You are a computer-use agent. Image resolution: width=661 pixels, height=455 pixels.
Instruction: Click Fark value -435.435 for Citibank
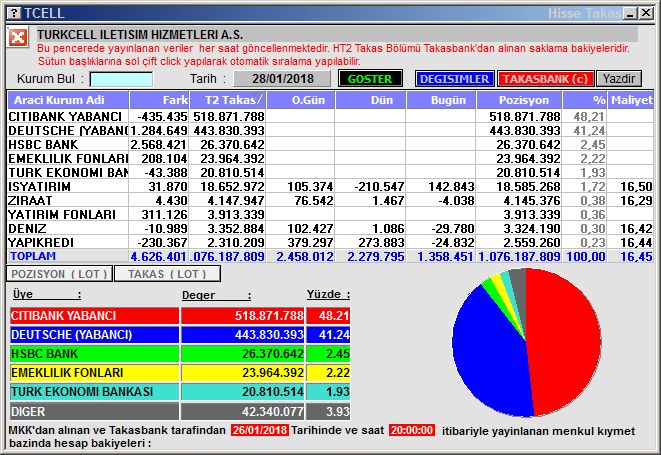pyautogui.click(x=162, y=116)
